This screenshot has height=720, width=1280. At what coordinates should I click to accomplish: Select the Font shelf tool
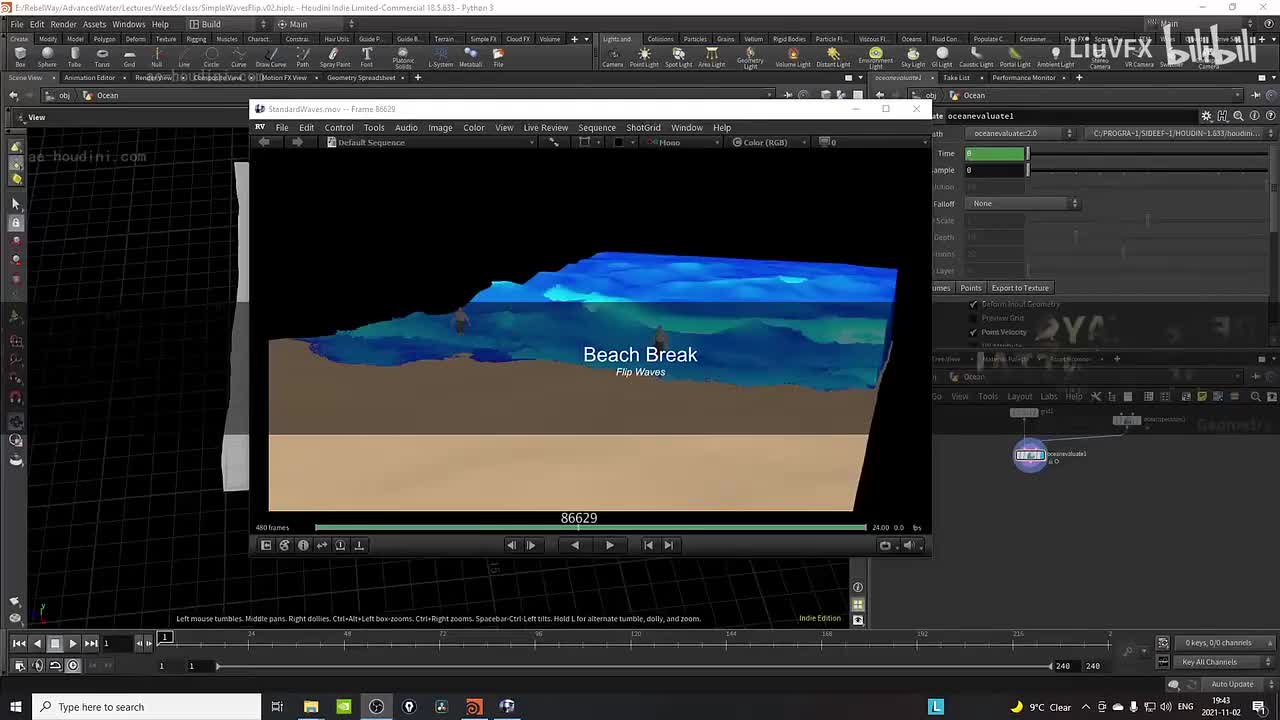tap(367, 56)
